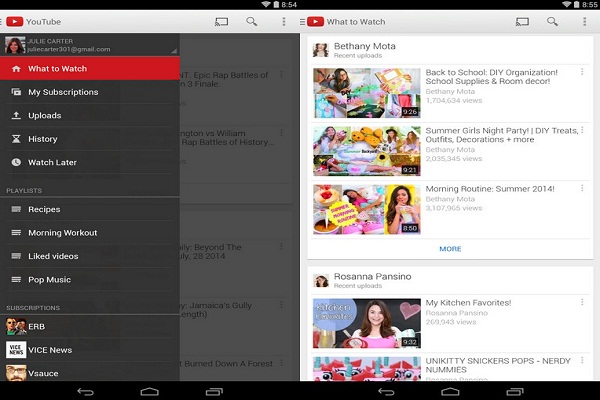Open options for UNIKITTY SNICKERS POPS video
The width and height of the screenshot is (600, 400).
(582, 361)
